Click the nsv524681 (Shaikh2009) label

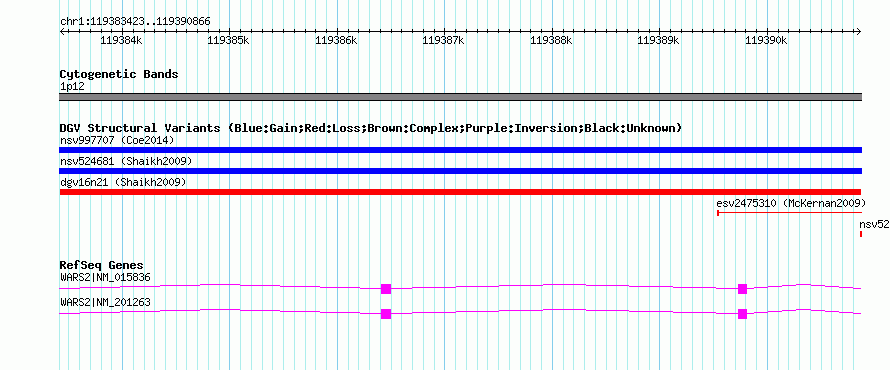126,161
